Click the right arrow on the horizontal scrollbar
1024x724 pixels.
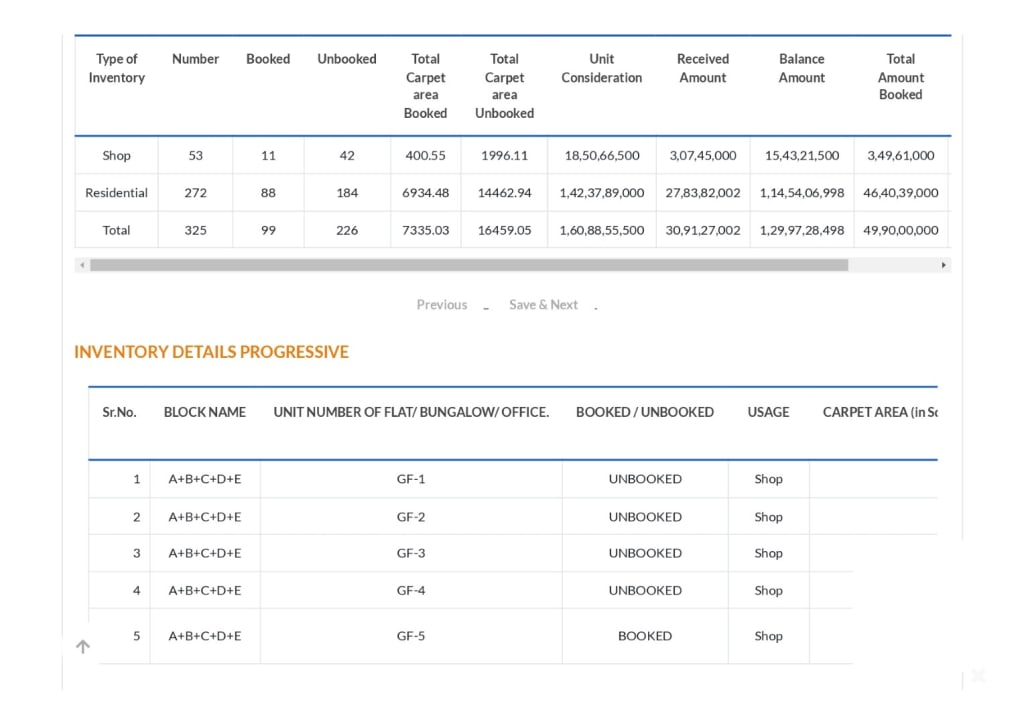(x=942, y=264)
